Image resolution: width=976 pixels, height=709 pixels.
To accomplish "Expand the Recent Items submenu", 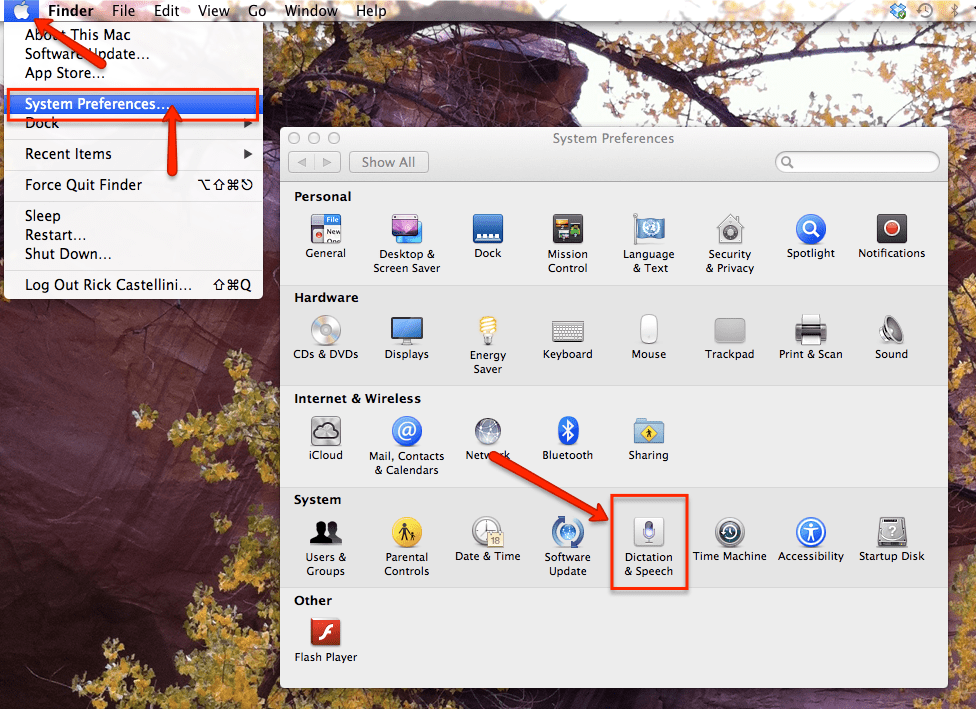I will point(133,154).
